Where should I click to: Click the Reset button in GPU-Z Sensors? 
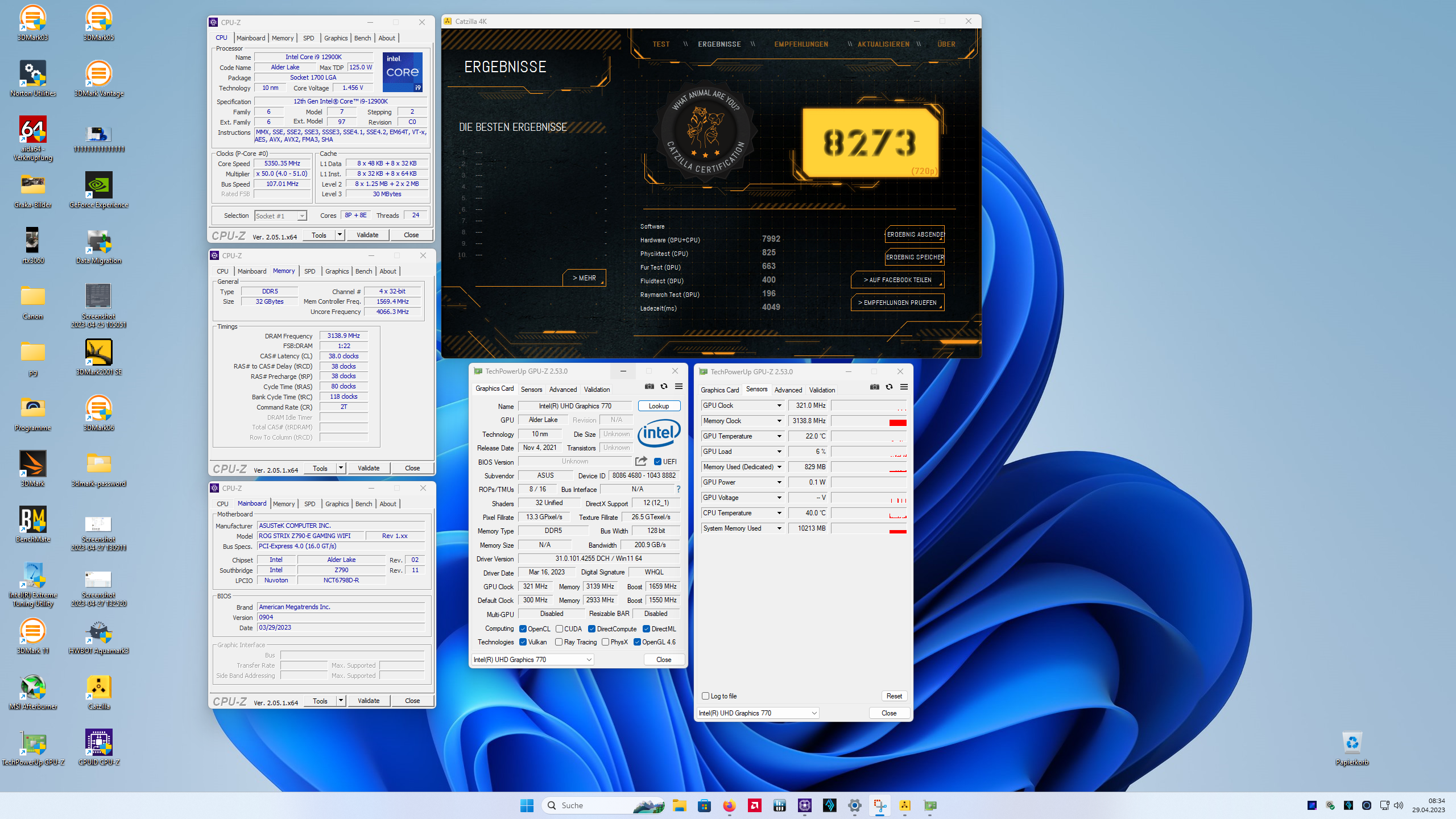coord(894,696)
